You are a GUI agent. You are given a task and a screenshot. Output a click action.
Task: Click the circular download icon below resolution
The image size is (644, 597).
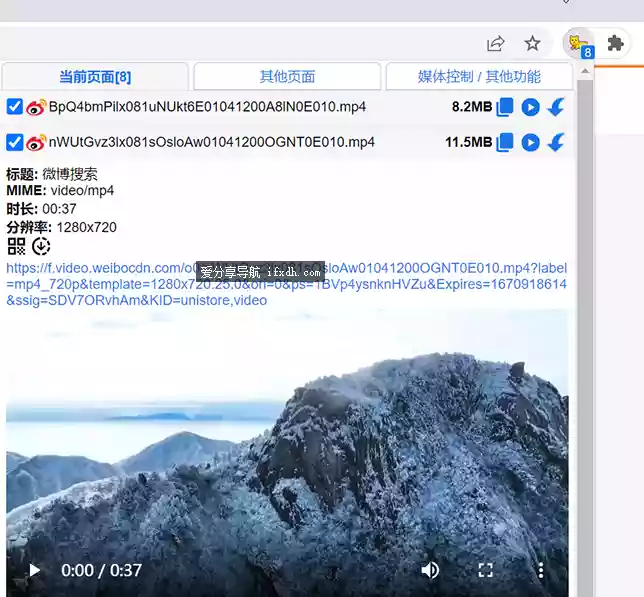[x=41, y=246]
